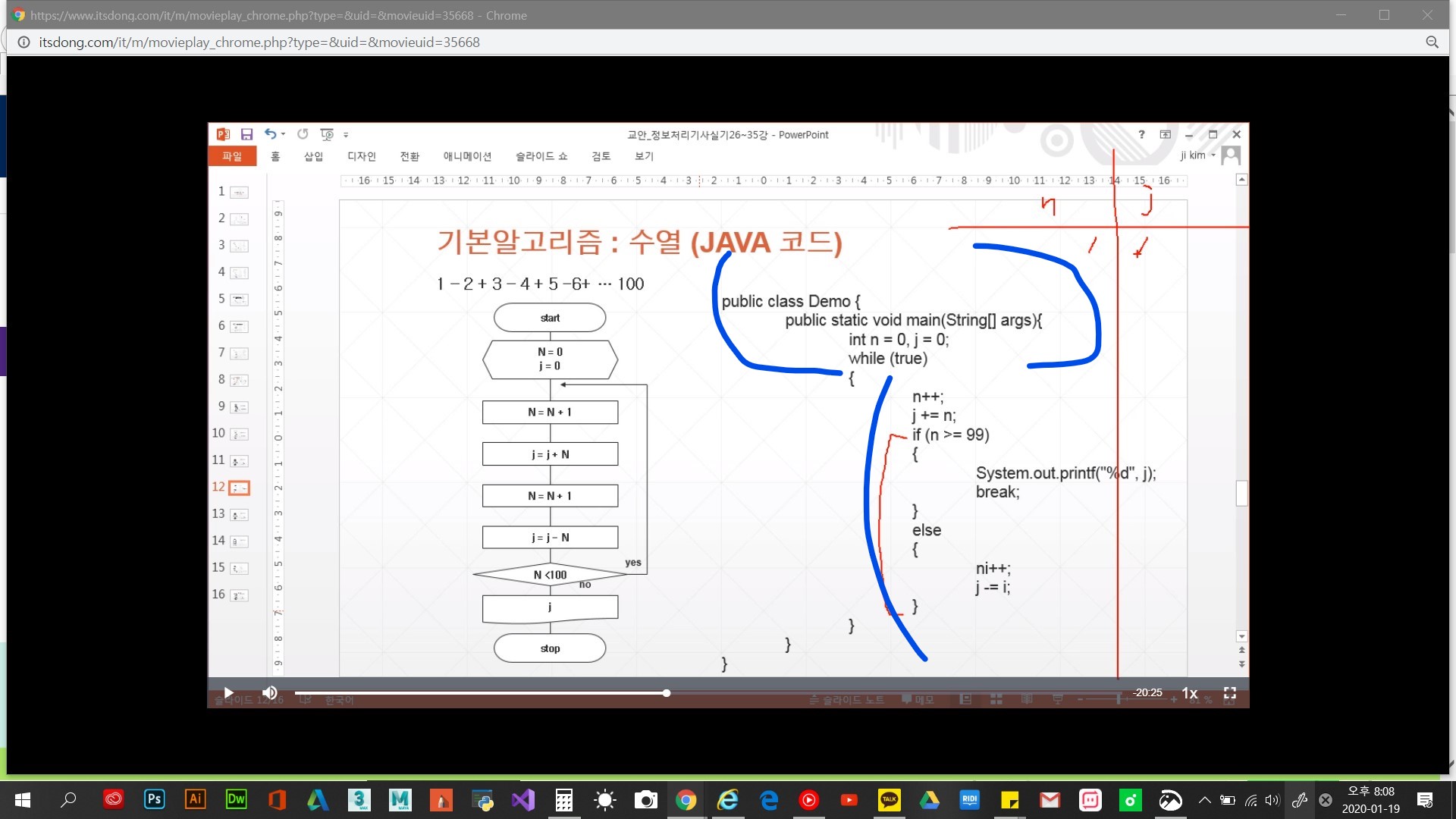This screenshot has height=819, width=1456.
Task: Select slide 13 thumbnail in panel
Action: [239, 515]
